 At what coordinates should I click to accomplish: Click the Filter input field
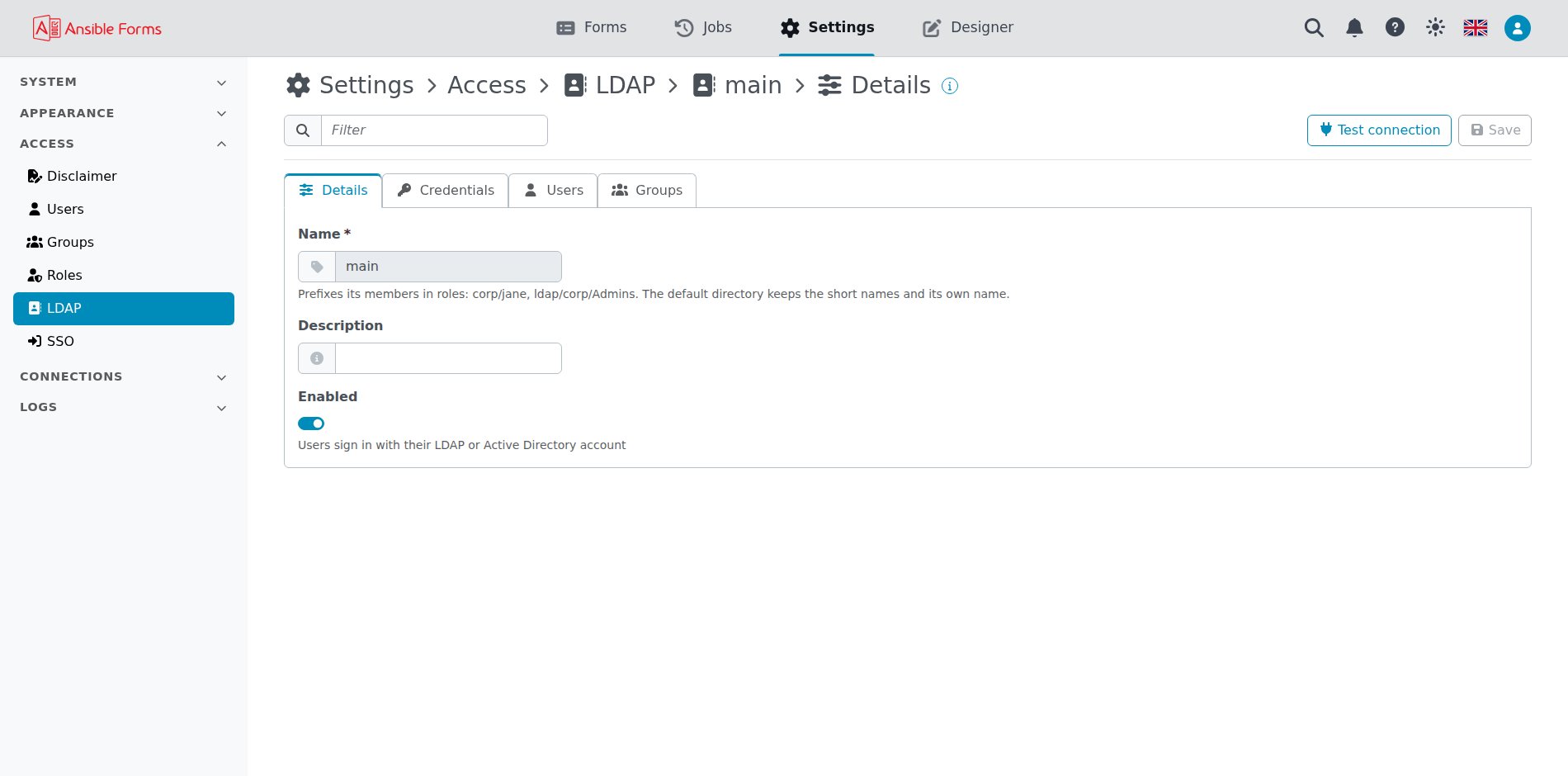[x=434, y=130]
